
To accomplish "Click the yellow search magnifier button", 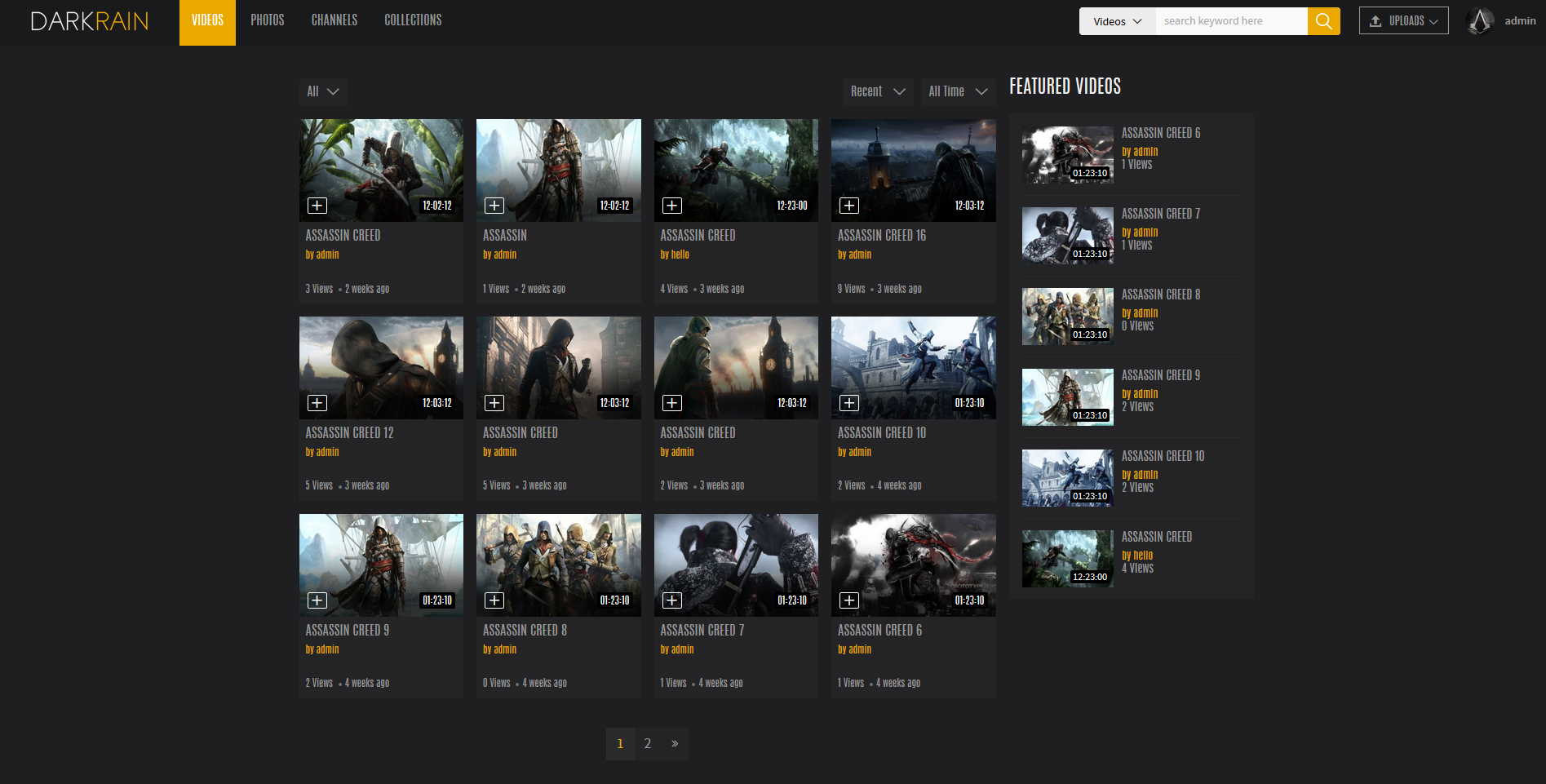I will [1323, 21].
